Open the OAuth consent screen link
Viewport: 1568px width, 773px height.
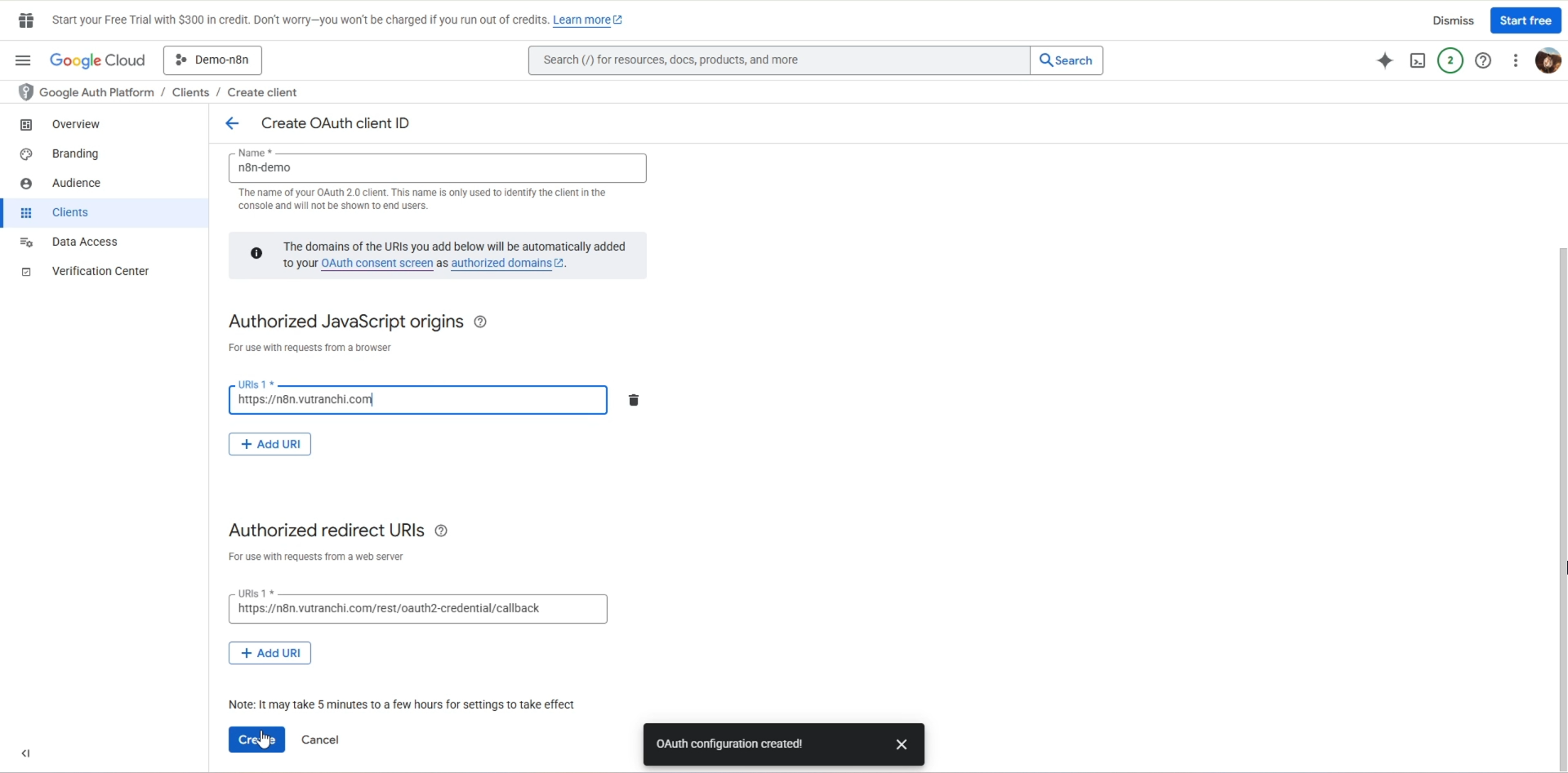tap(377, 263)
